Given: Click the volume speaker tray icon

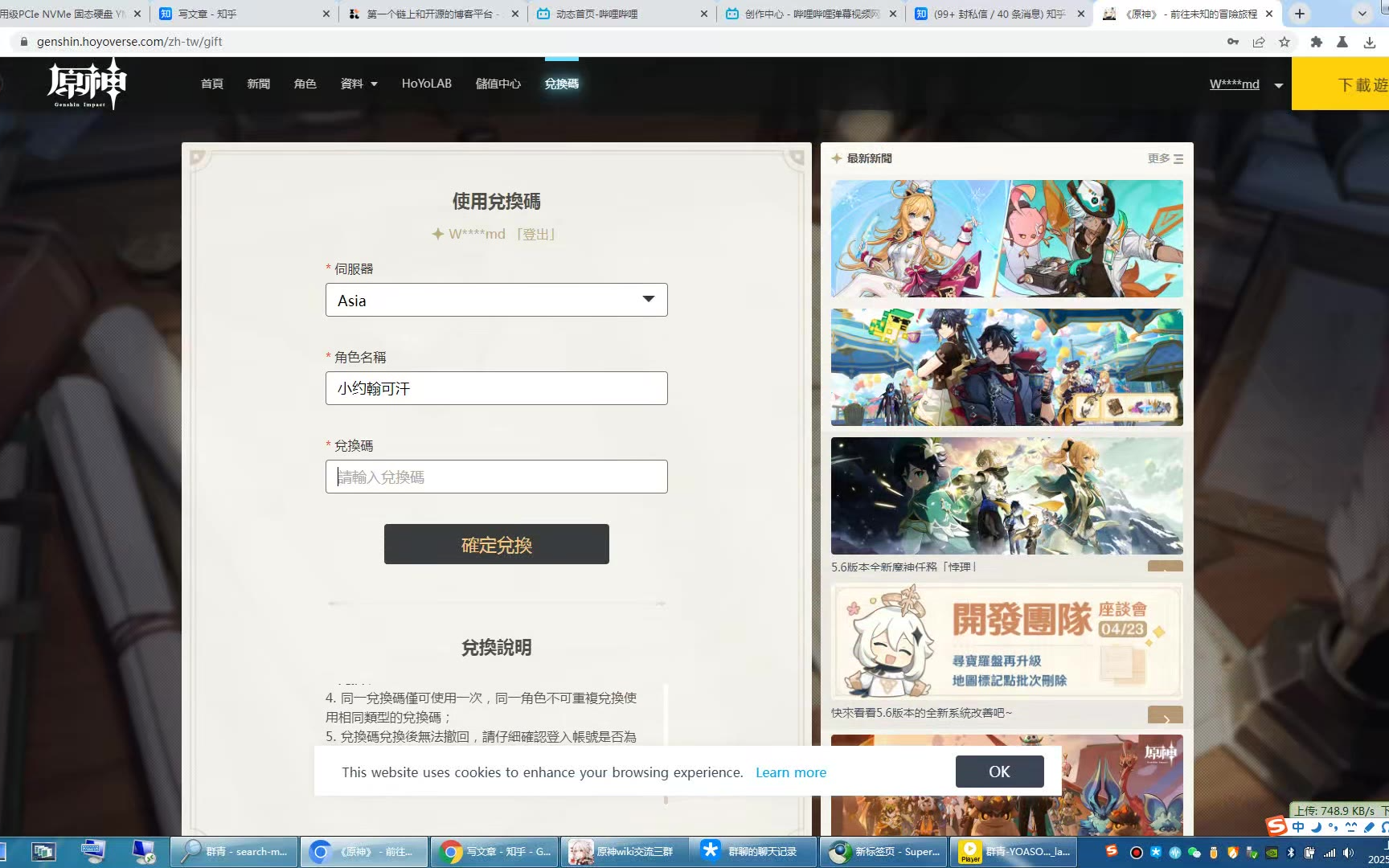Looking at the screenshot, I should pyautogui.click(x=1348, y=853).
